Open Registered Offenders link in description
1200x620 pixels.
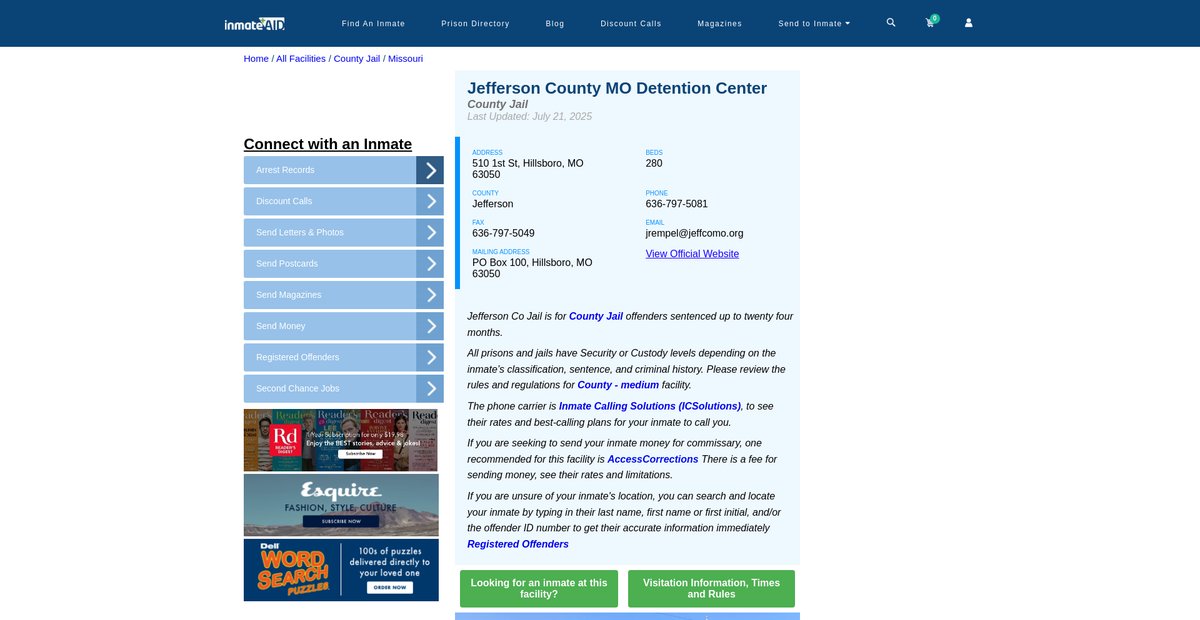pos(518,544)
